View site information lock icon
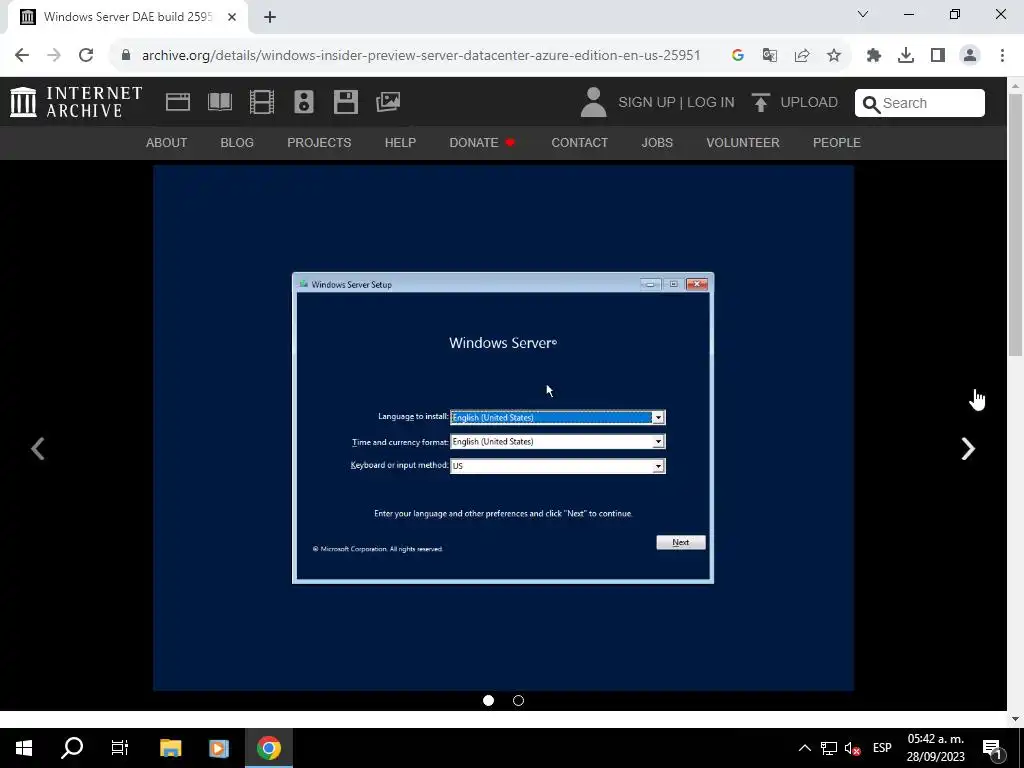Viewport: 1024px width, 768px height. (x=126, y=55)
